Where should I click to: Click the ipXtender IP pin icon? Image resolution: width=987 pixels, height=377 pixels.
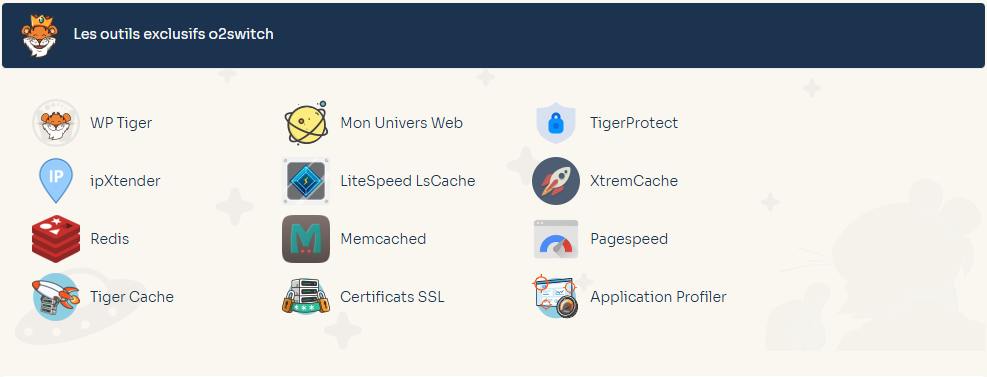tap(56, 181)
